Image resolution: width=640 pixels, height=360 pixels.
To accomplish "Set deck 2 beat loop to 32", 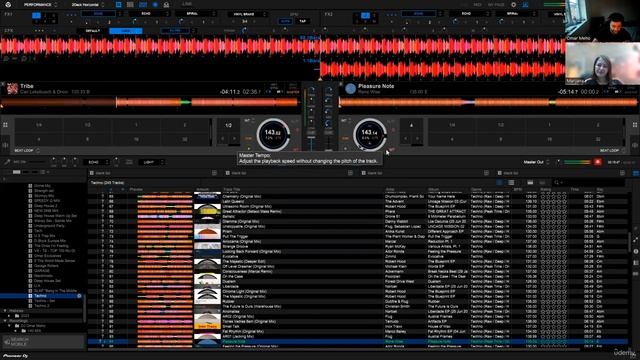I will coord(598,139).
